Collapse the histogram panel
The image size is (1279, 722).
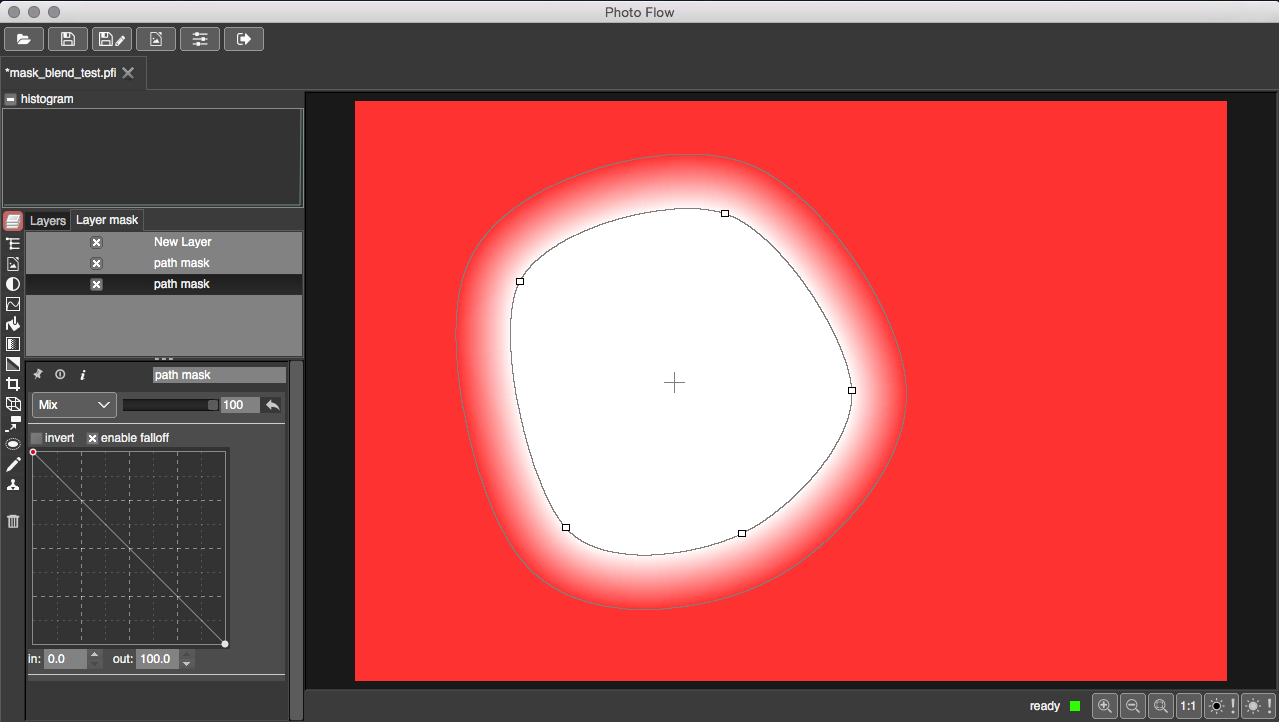pyautogui.click(x=10, y=99)
